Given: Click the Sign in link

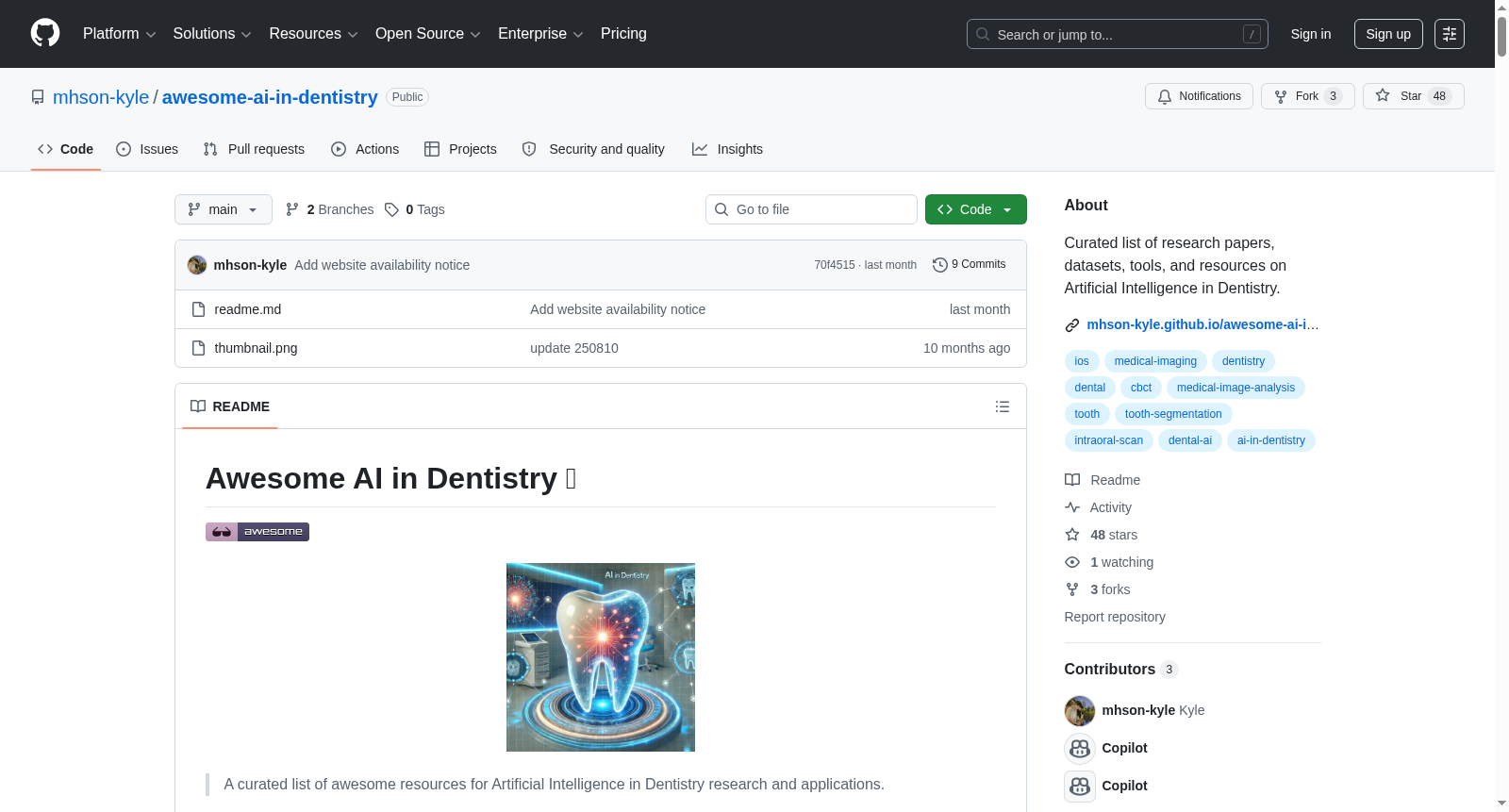Looking at the screenshot, I should [1311, 34].
